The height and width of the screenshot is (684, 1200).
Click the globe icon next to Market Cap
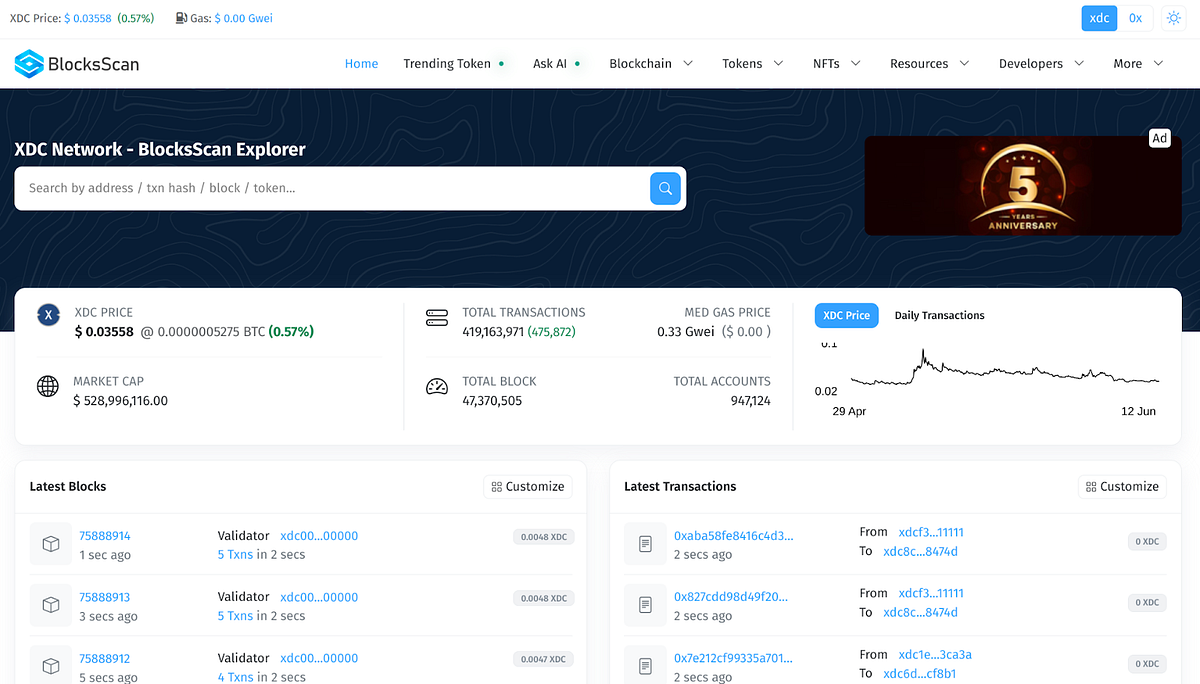pyautogui.click(x=47, y=386)
